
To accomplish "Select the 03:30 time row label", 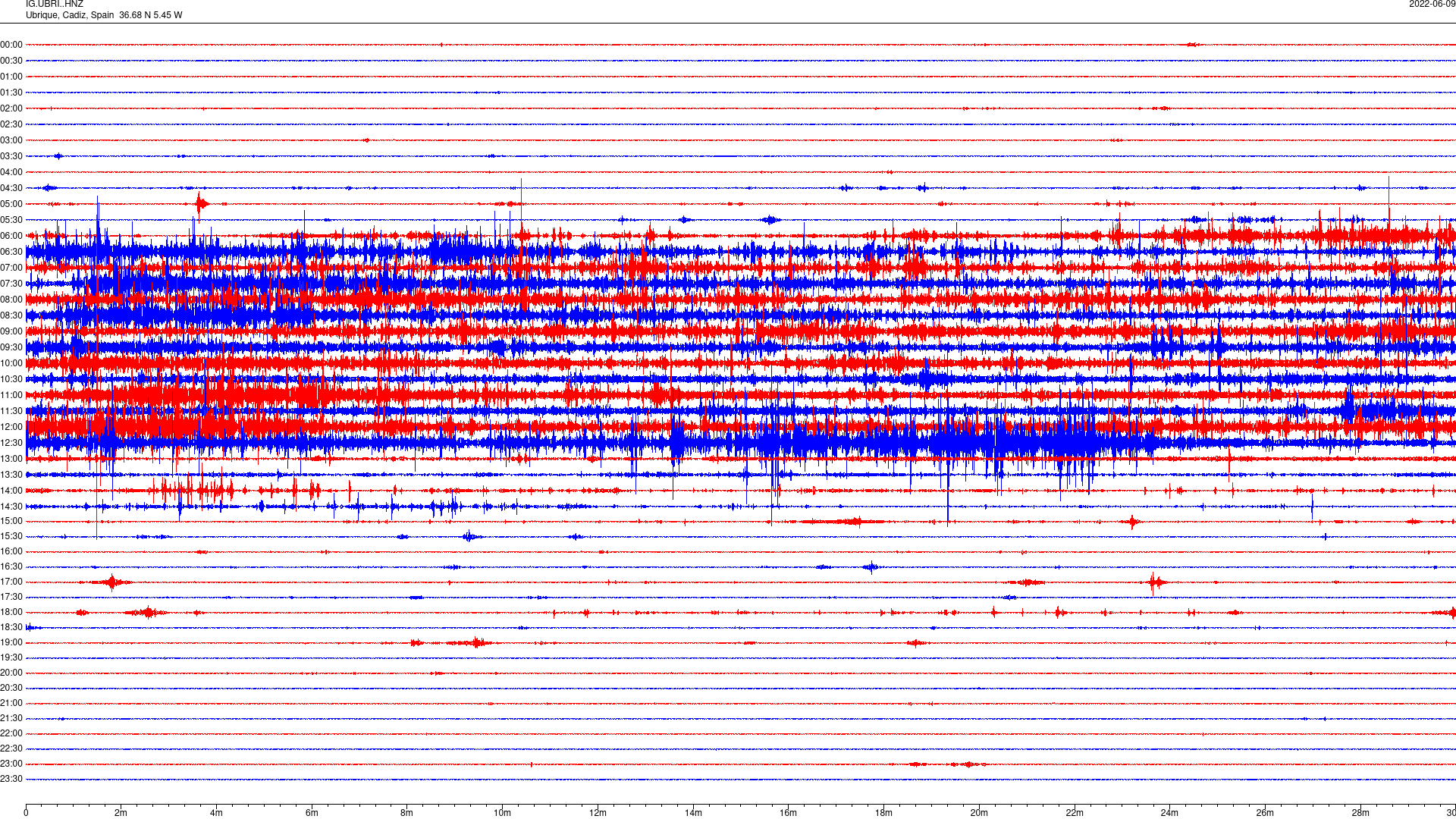I will click(11, 156).
